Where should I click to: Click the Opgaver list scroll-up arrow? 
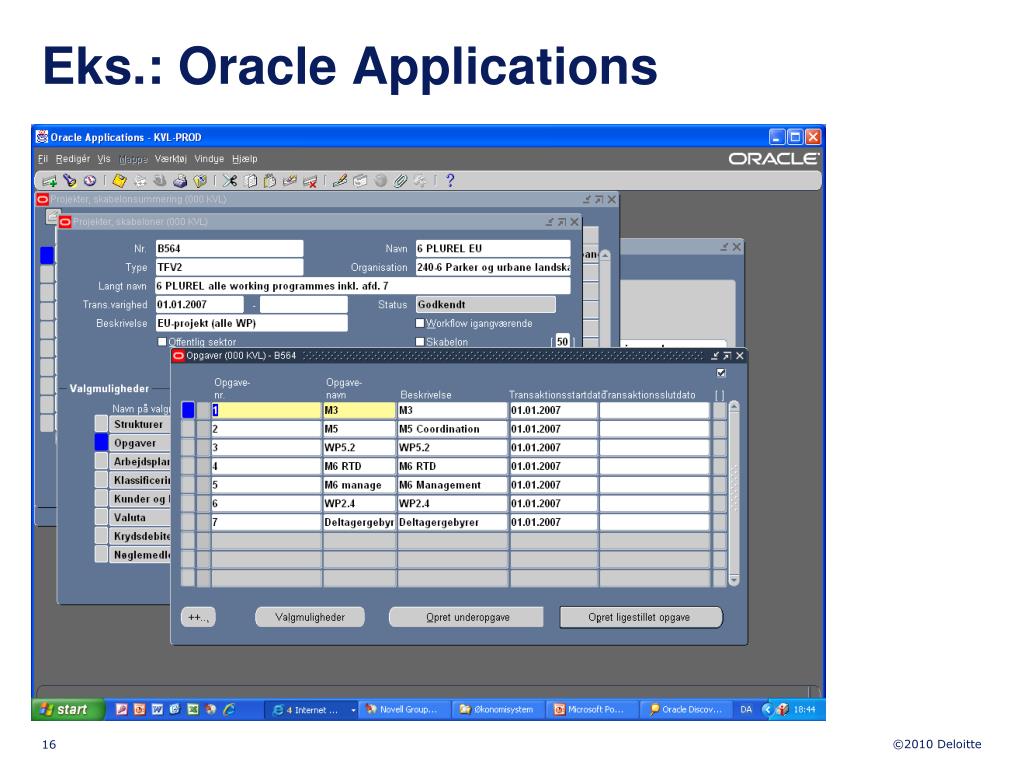tap(734, 407)
